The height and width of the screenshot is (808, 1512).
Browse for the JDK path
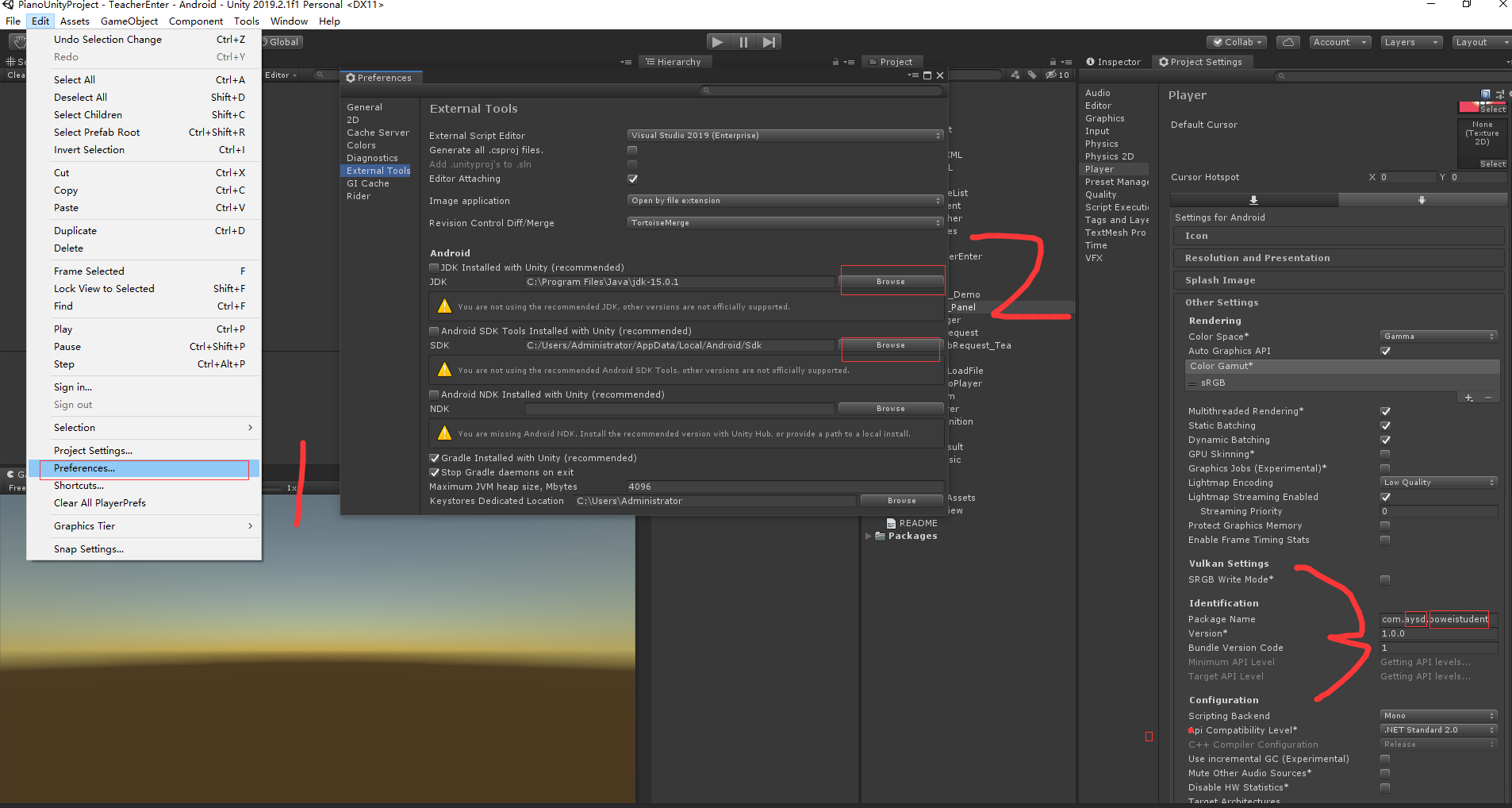click(891, 282)
